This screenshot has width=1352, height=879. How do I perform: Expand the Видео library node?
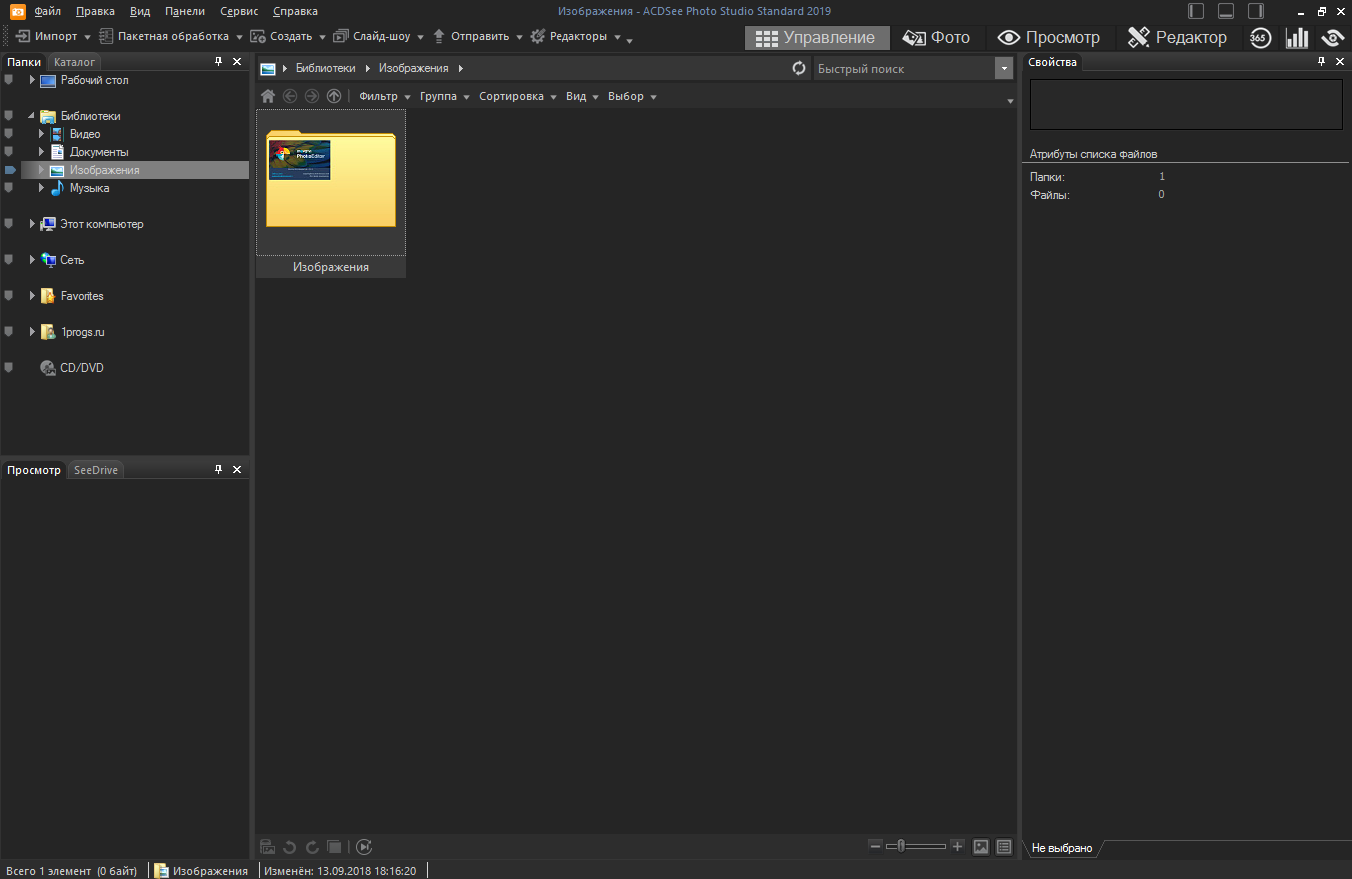(x=42, y=134)
